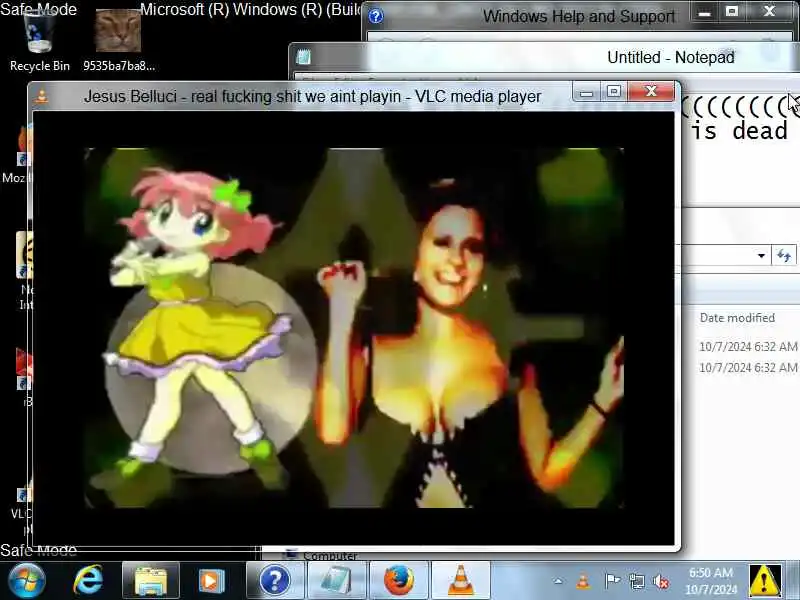The image size is (800, 600).
Task: Open Windows Explorer folder taskbar button
Action: [151, 581]
